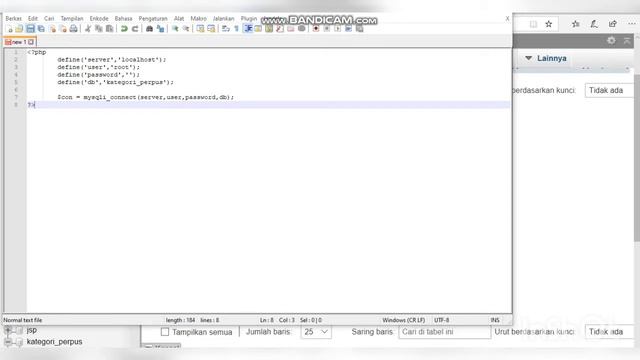This screenshot has width=640, height=360.
Task: Open the Jumlah baris 25 dropdown
Action: point(316,332)
